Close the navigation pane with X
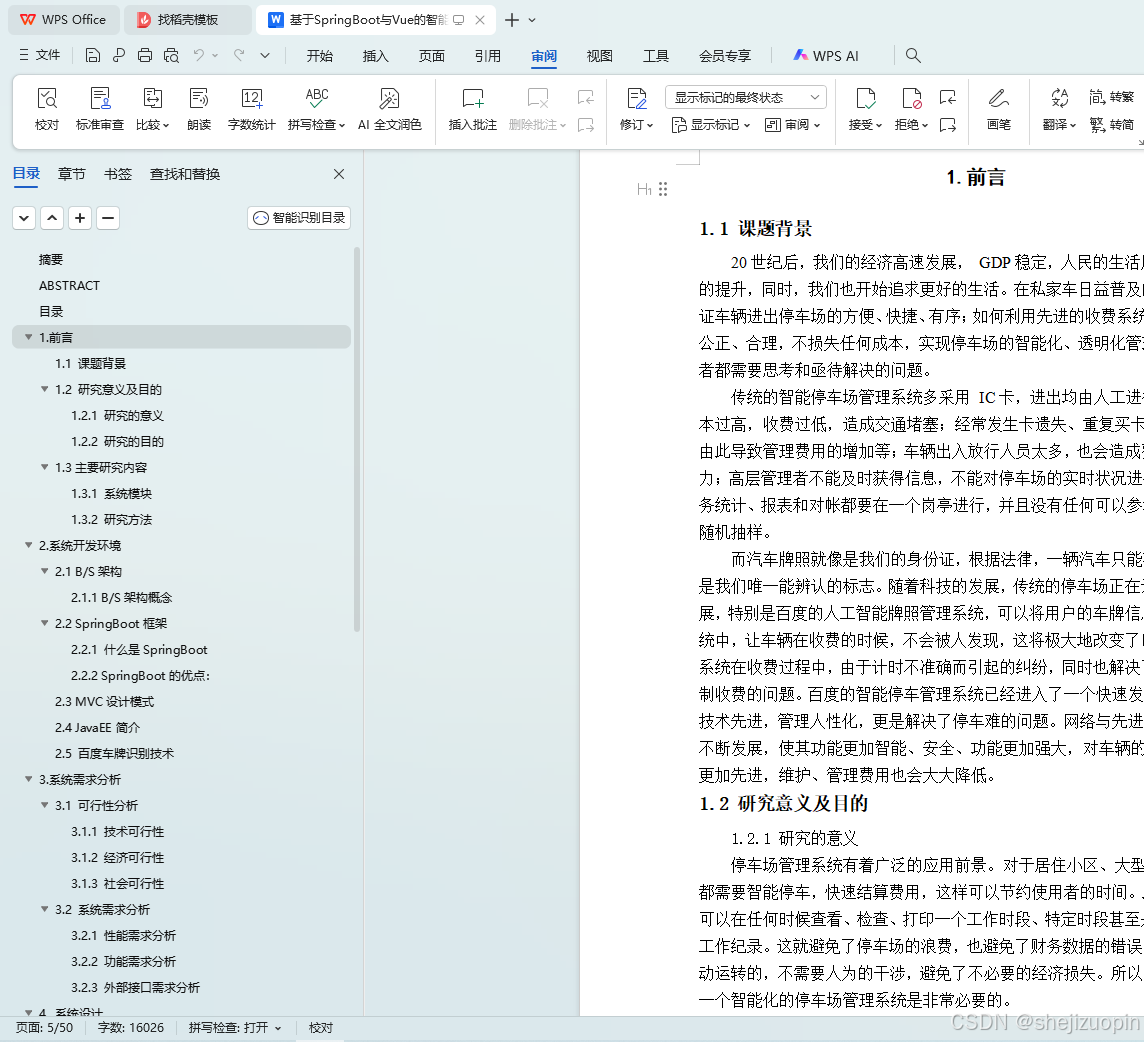1144x1042 pixels. coord(339,174)
